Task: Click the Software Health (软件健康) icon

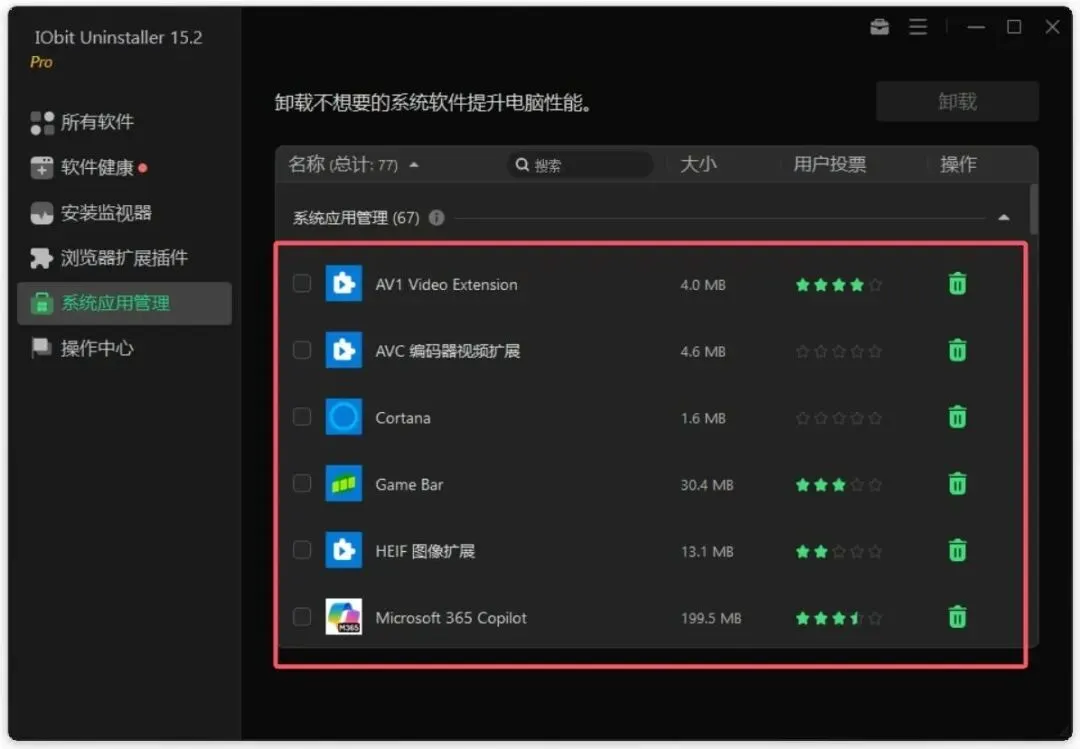Action: (x=42, y=167)
